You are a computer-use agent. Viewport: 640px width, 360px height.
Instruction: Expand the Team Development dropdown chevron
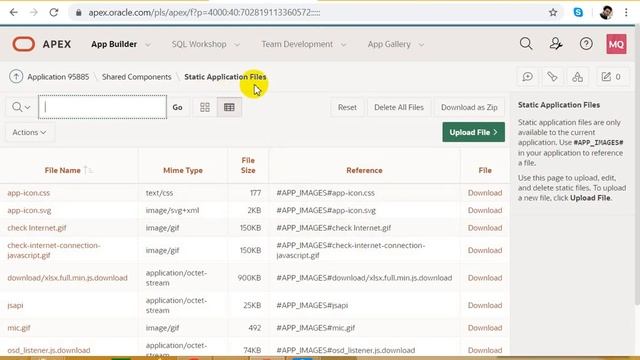click(x=344, y=44)
